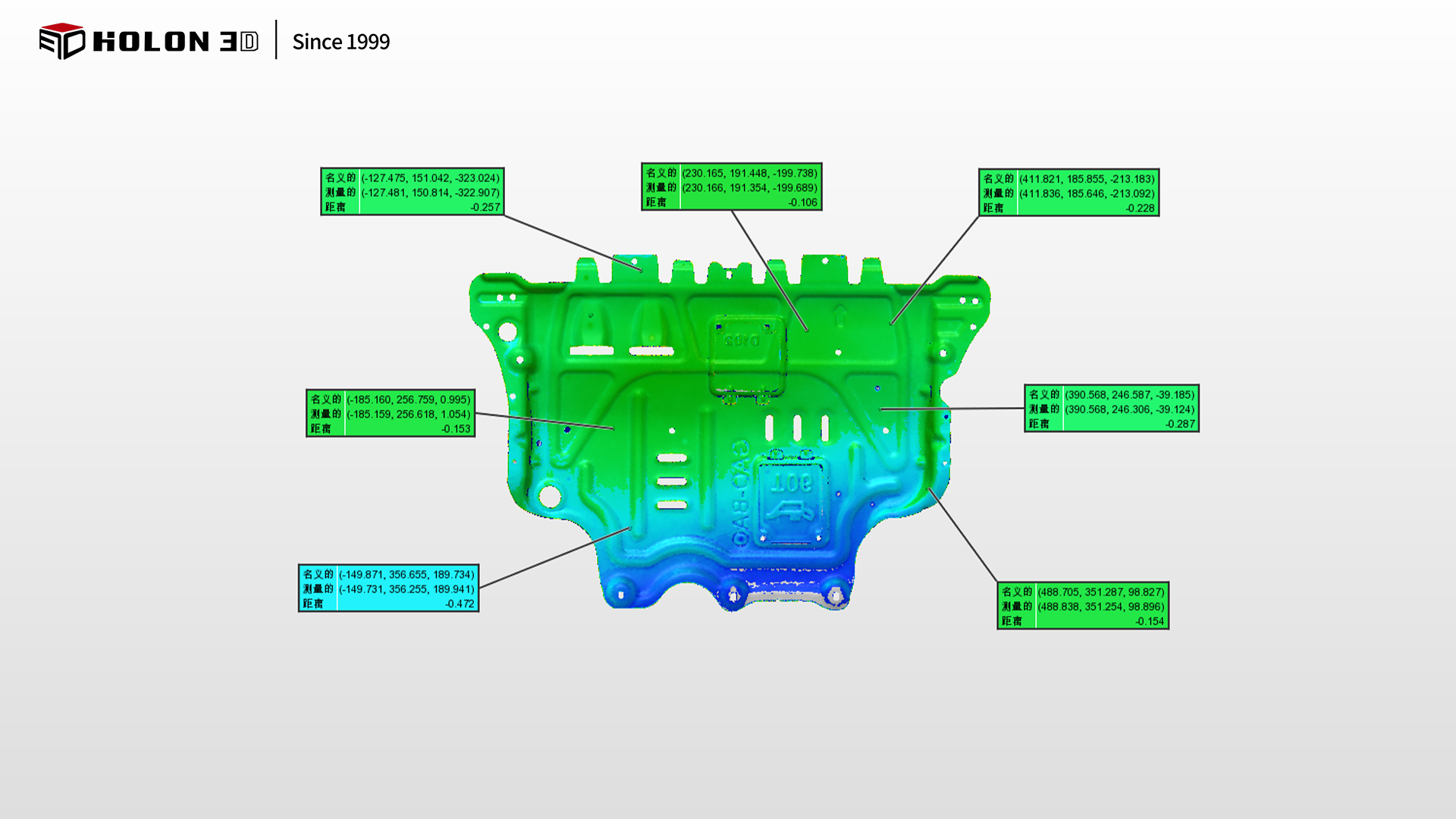Click the large round hole at lower left of part
1456x819 pixels.
point(549,497)
